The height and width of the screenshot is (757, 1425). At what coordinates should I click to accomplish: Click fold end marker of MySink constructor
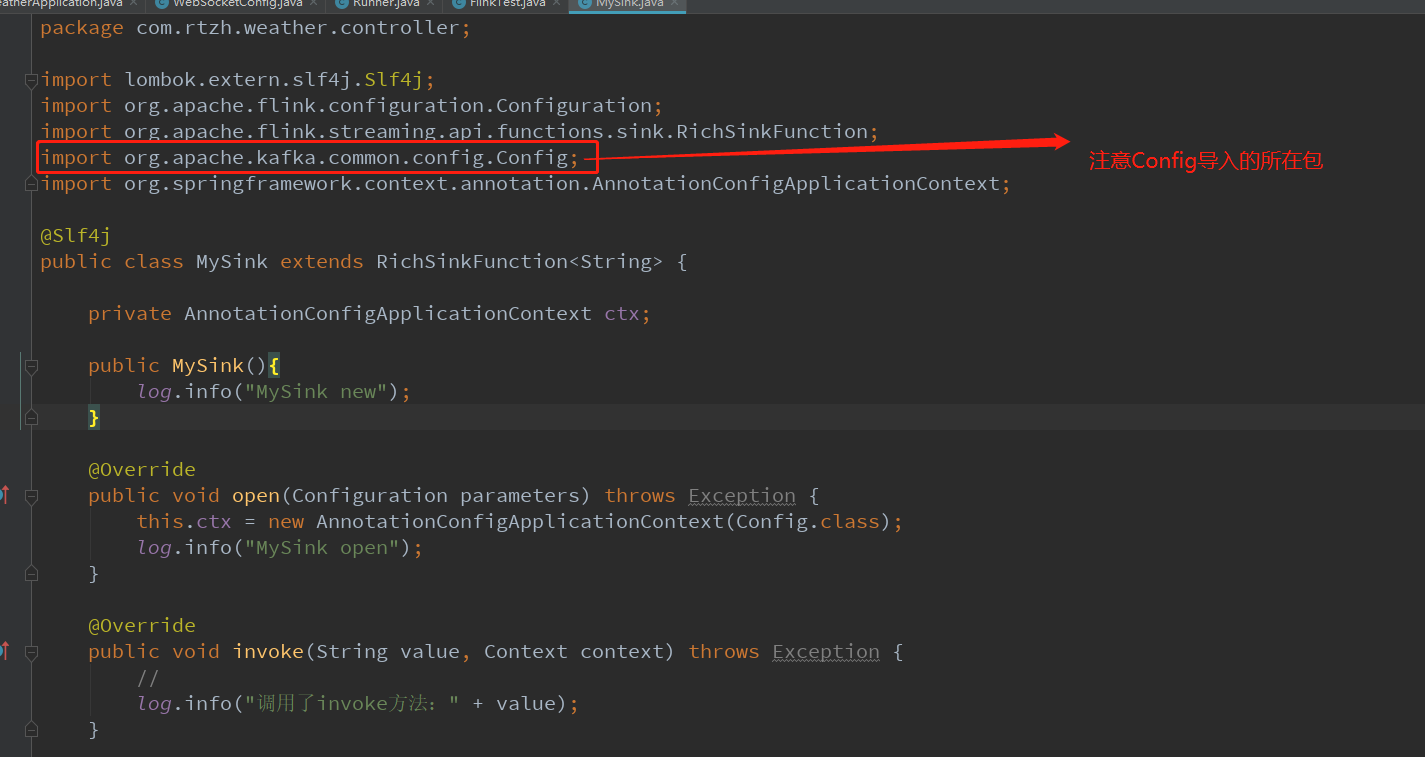tap(32, 418)
